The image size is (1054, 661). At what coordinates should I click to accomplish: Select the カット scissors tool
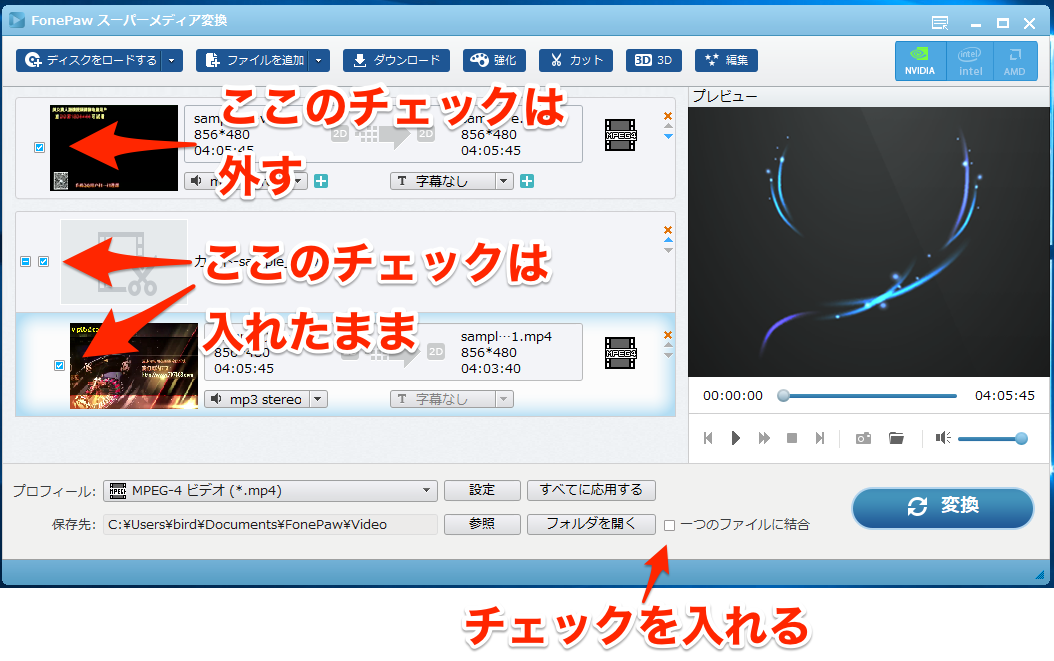point(576,61)
